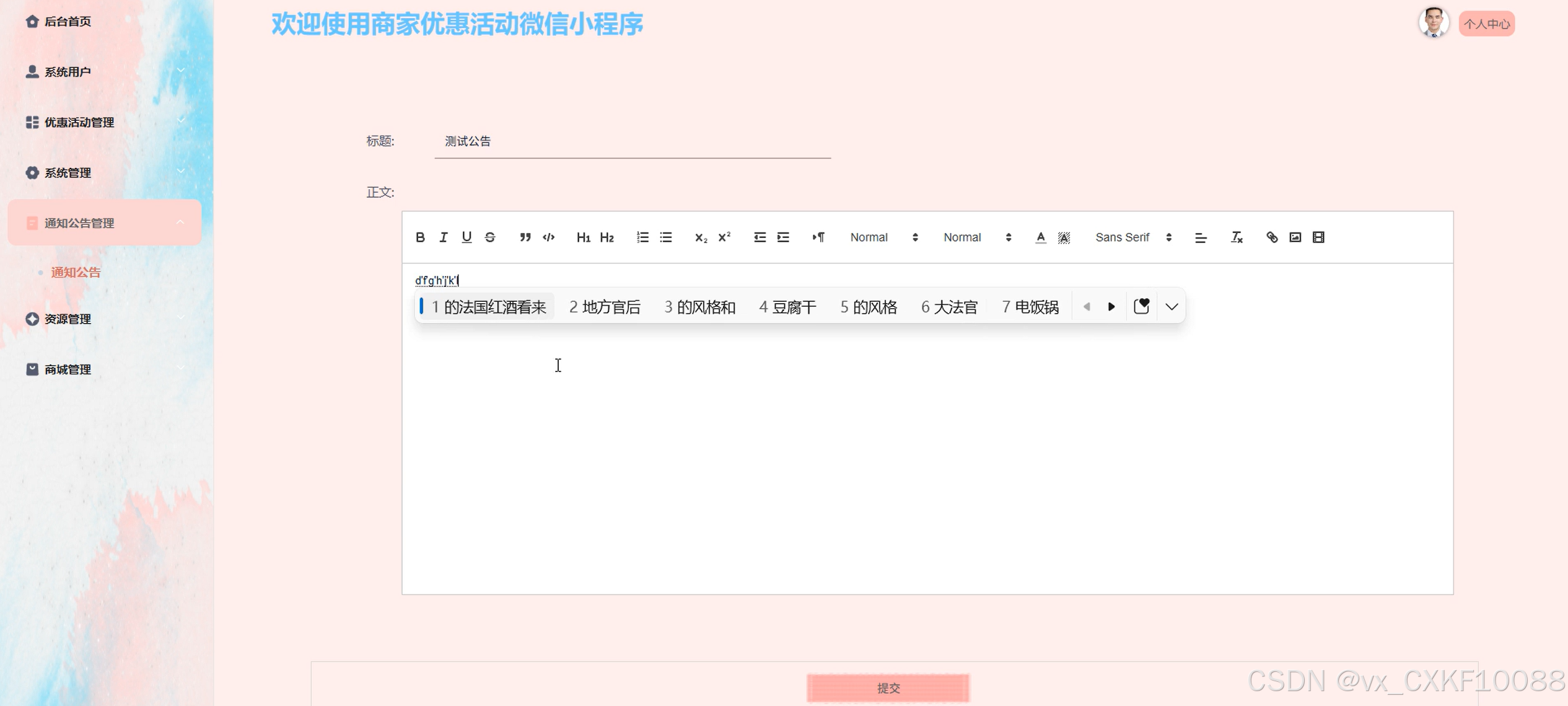Insert a video with the film icon
This screenshot has width=1568, height=706.
pyautogui.click(x=1318, y=237)
